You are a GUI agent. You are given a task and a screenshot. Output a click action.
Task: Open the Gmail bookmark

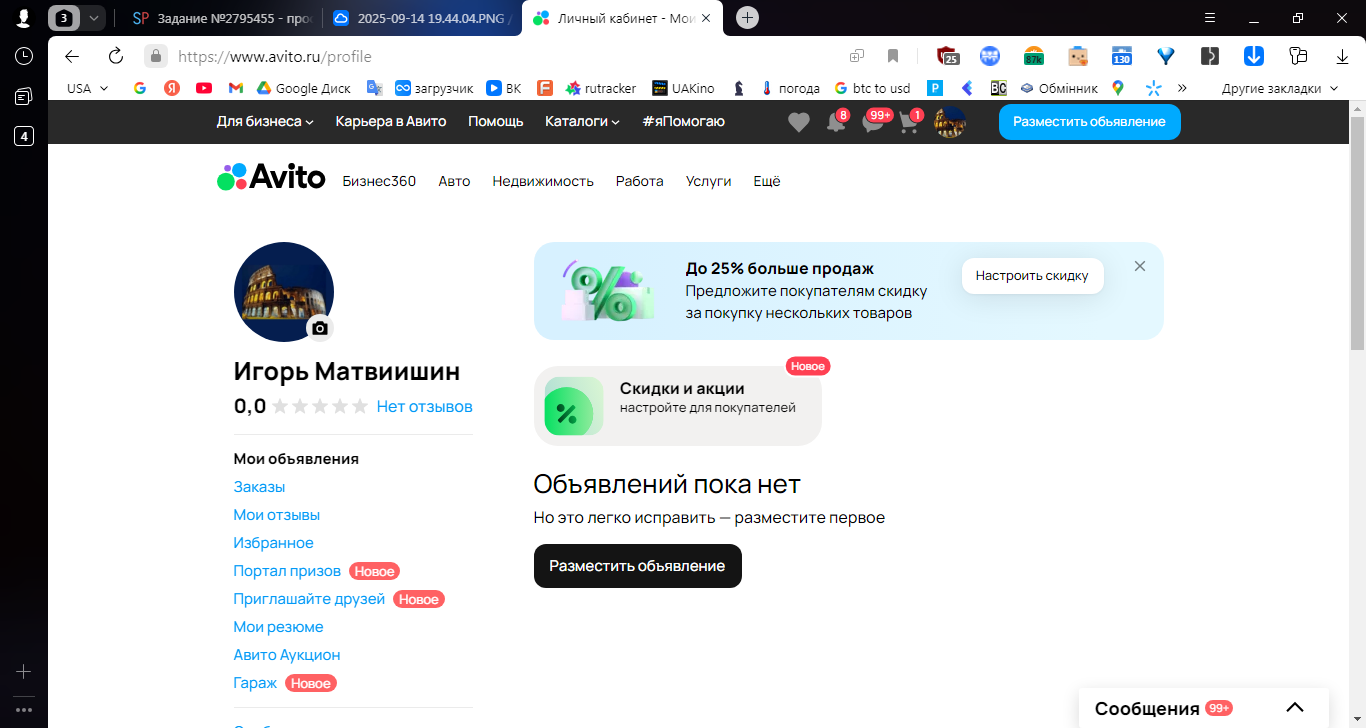235,88
